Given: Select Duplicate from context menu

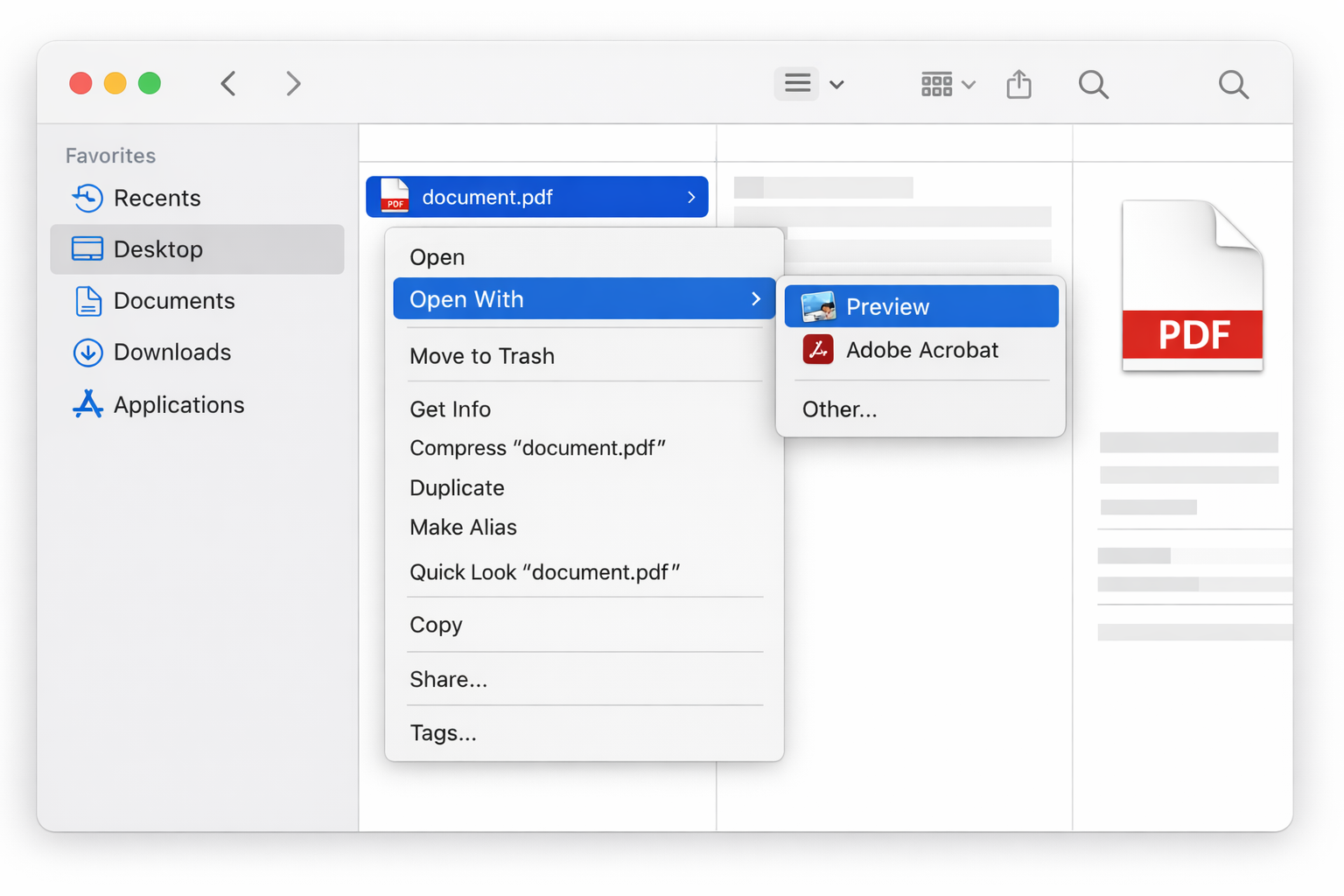Looking at the screenshot, I should [584, 488].
